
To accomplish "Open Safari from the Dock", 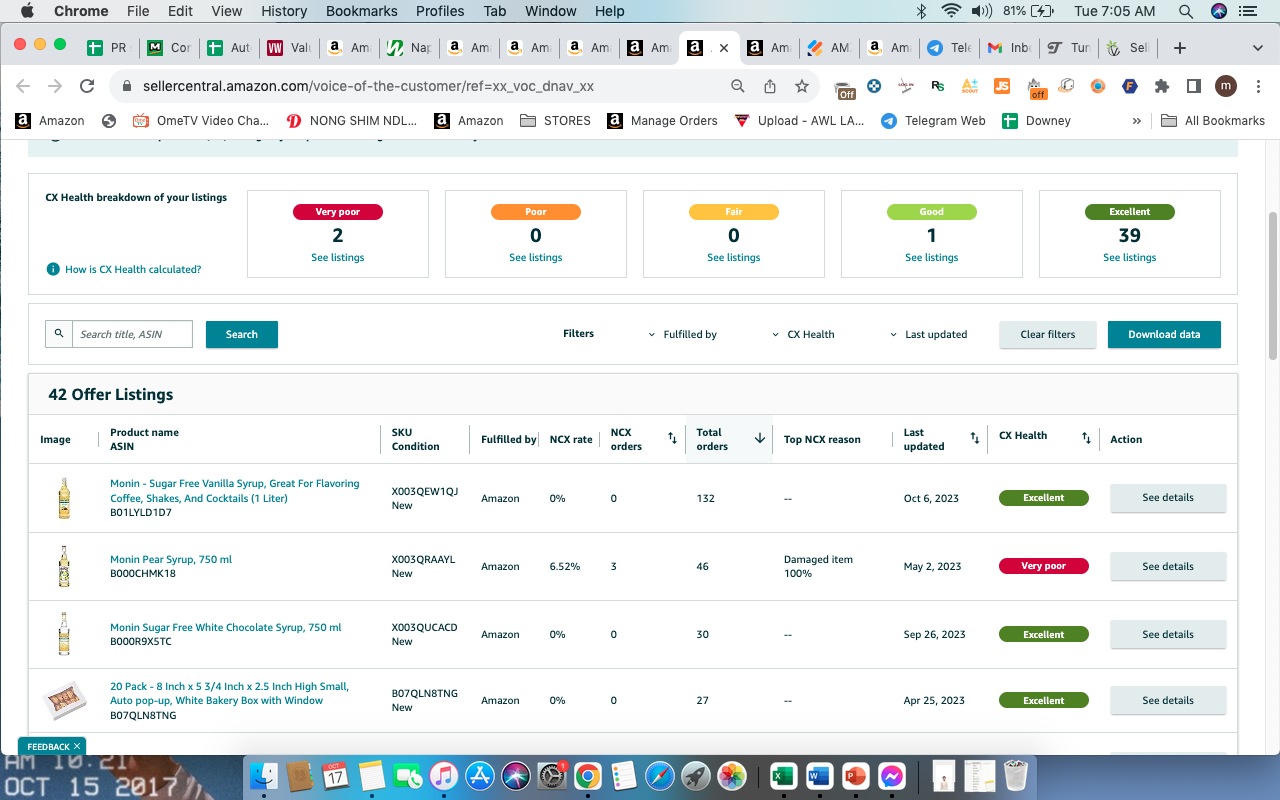I will click(x=660, y=775).
